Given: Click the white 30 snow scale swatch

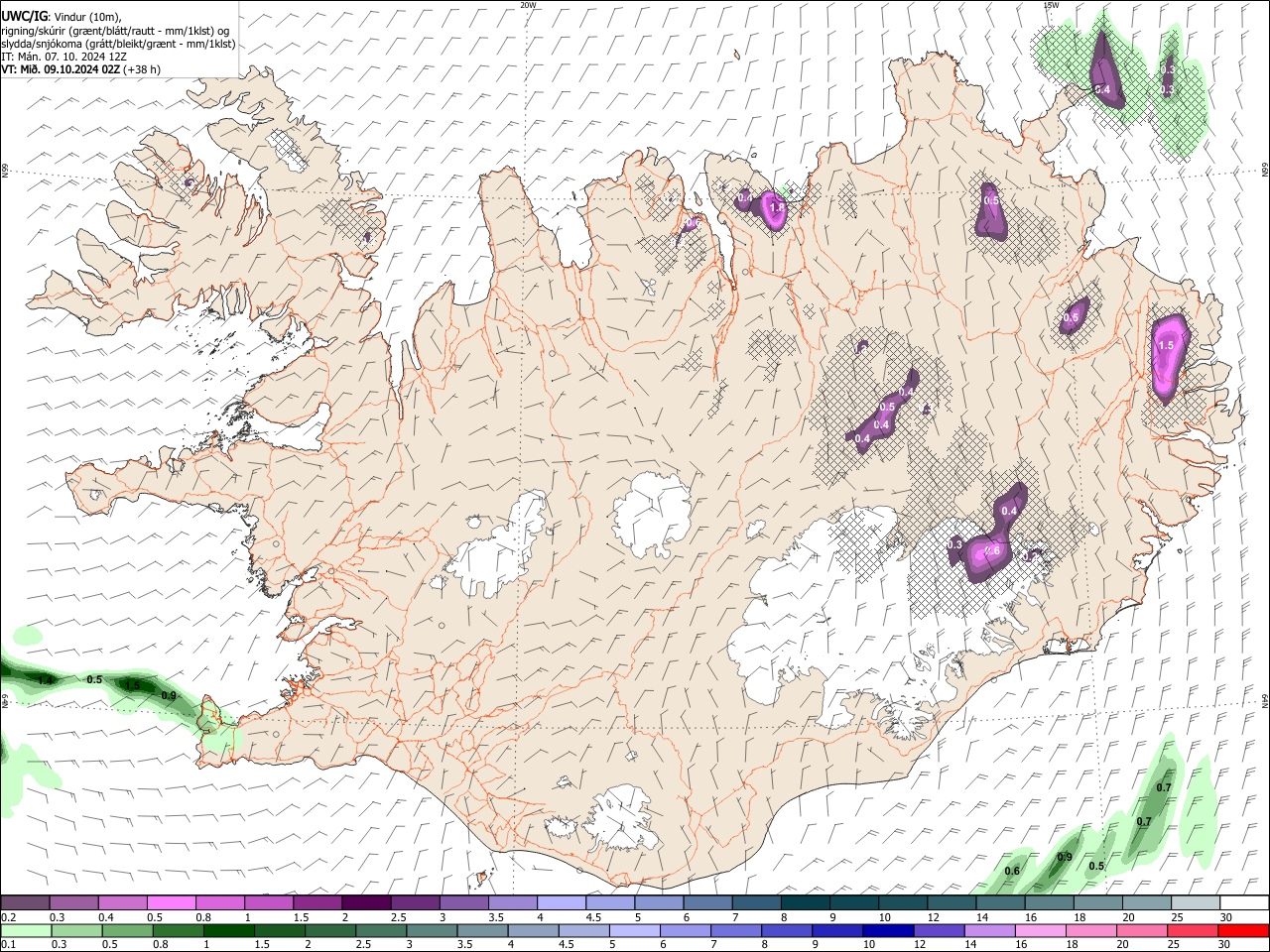Looking at the screenshot, I should (1243, 902).
